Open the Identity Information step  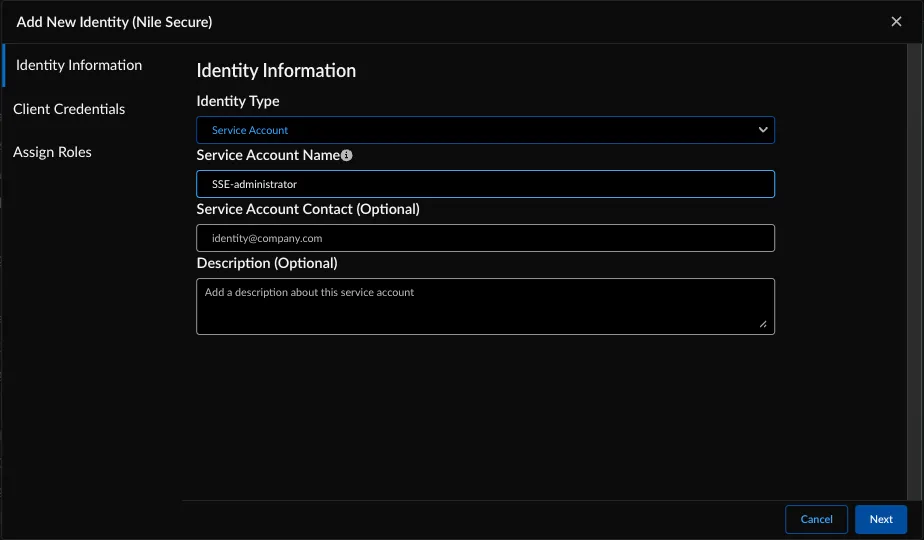(x=79, y=65)
